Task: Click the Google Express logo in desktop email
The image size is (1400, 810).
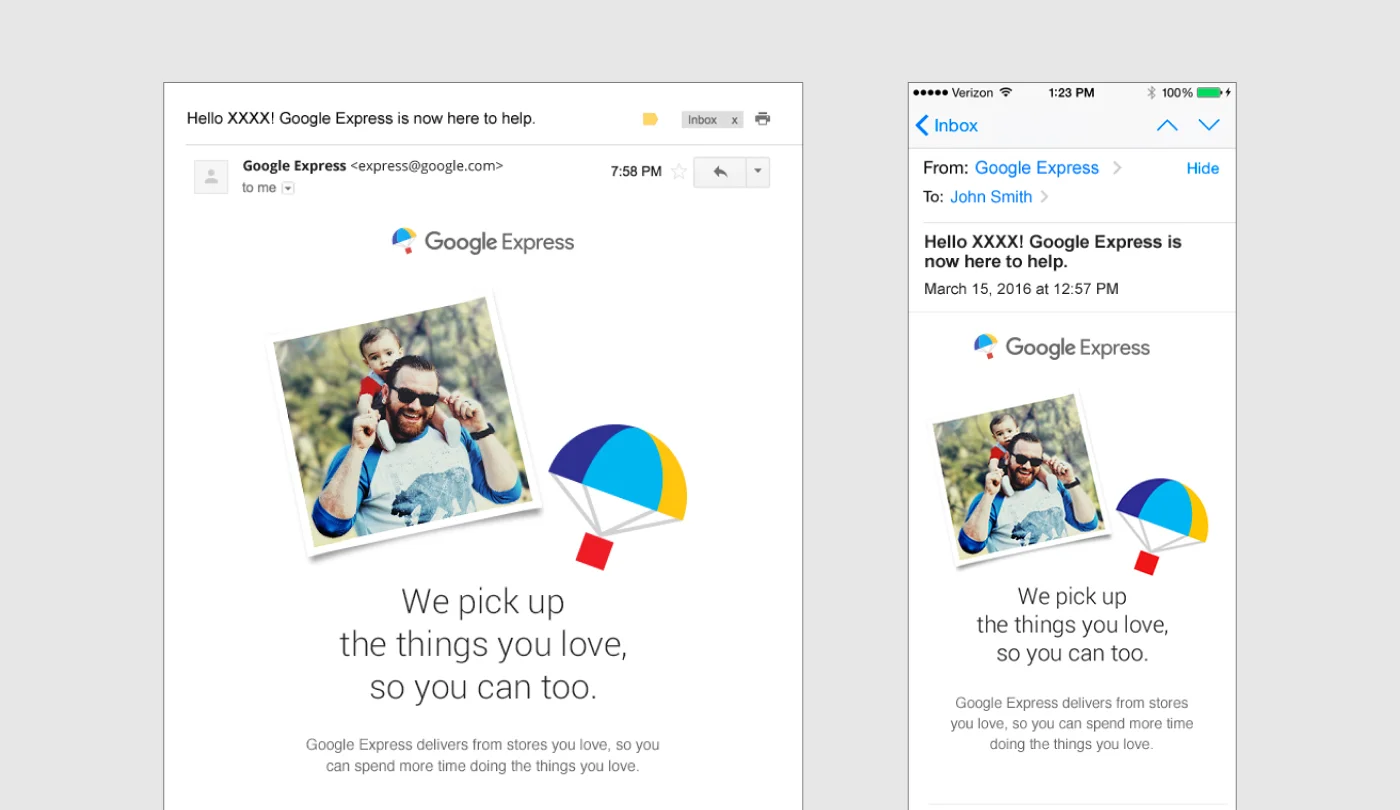Action: click(x=483, y=241)
